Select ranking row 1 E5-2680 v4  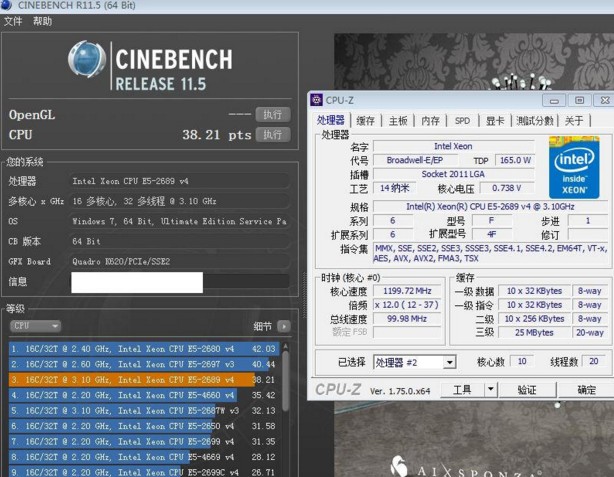[143, 349]
